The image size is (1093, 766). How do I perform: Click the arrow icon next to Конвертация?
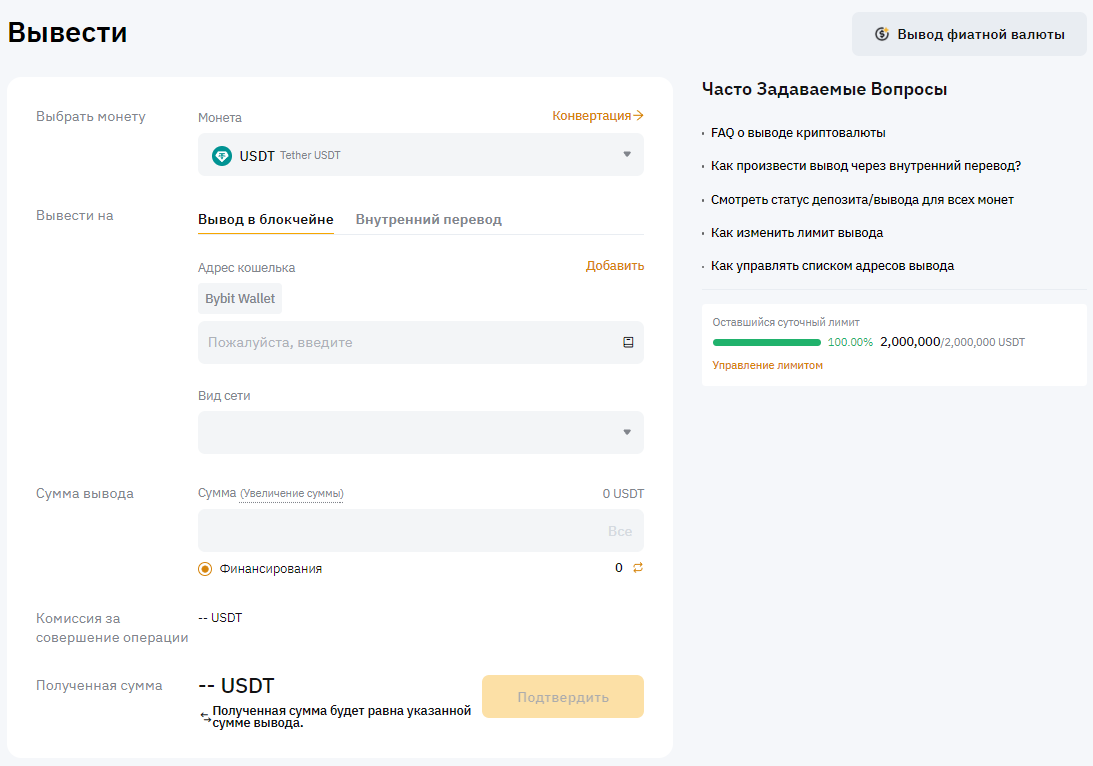tap(639, 116)
